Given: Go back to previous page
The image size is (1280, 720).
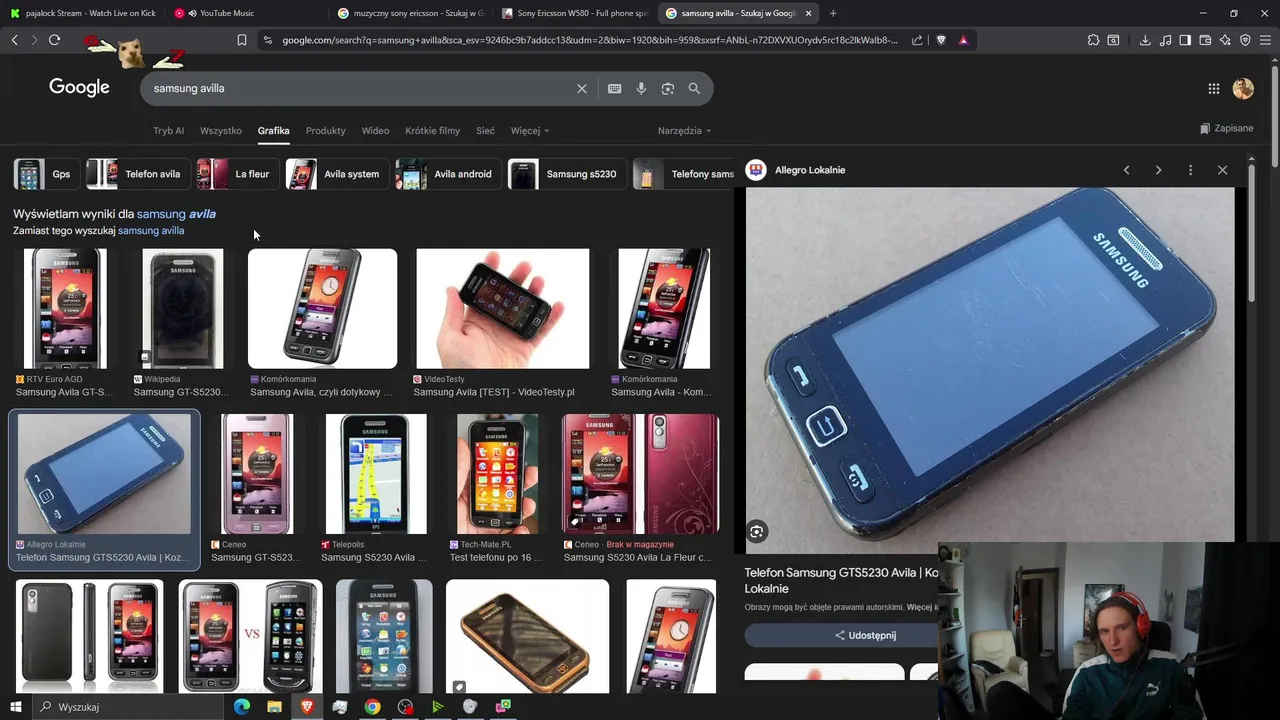Looking at the screenshot, I should pos(14,40).
